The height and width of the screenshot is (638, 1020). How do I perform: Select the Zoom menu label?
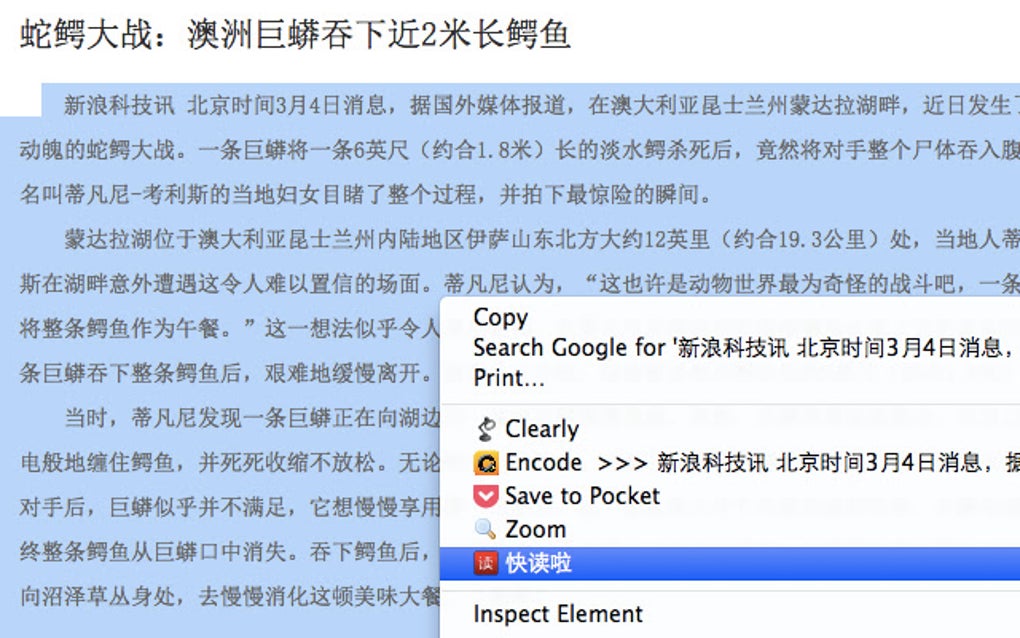point(535,529)
